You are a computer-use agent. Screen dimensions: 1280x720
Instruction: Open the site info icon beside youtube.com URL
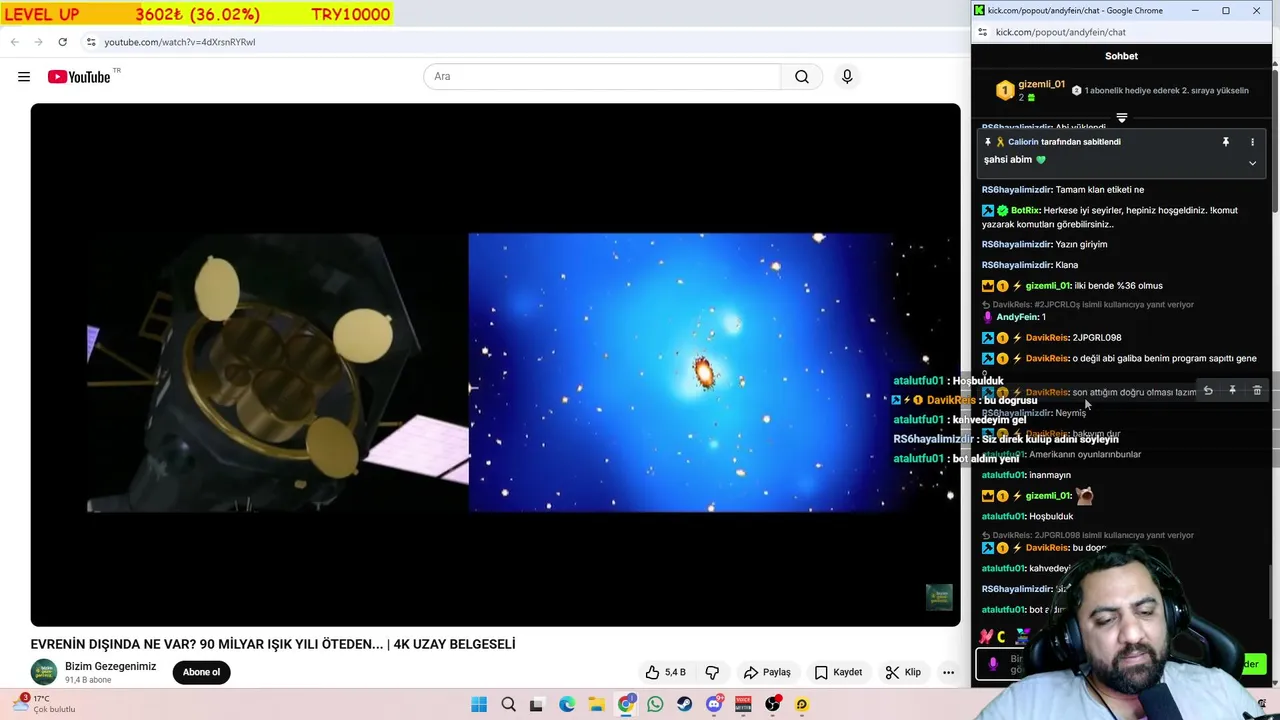91,42
